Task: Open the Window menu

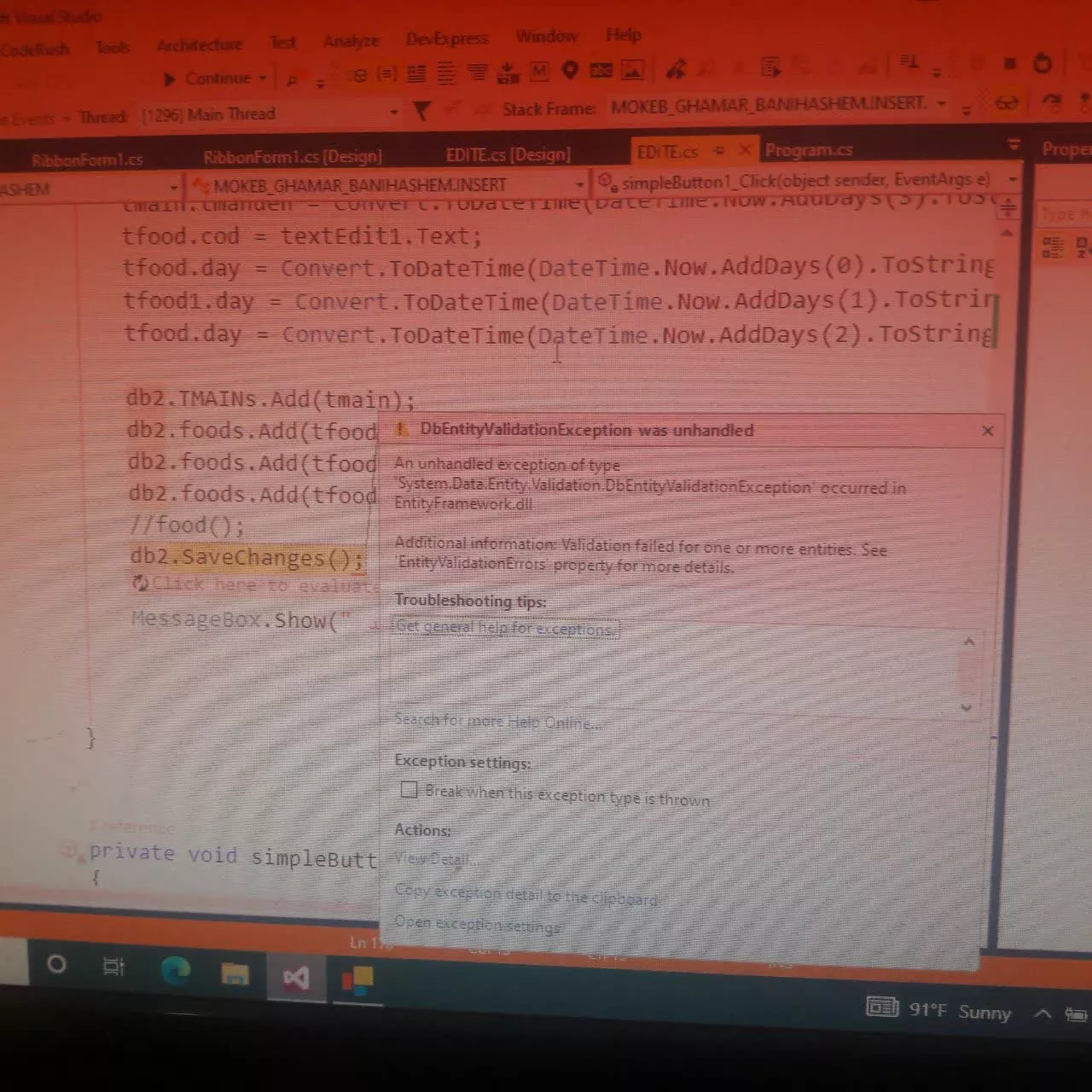Action: pyautogui.click(x=546, y=36)
